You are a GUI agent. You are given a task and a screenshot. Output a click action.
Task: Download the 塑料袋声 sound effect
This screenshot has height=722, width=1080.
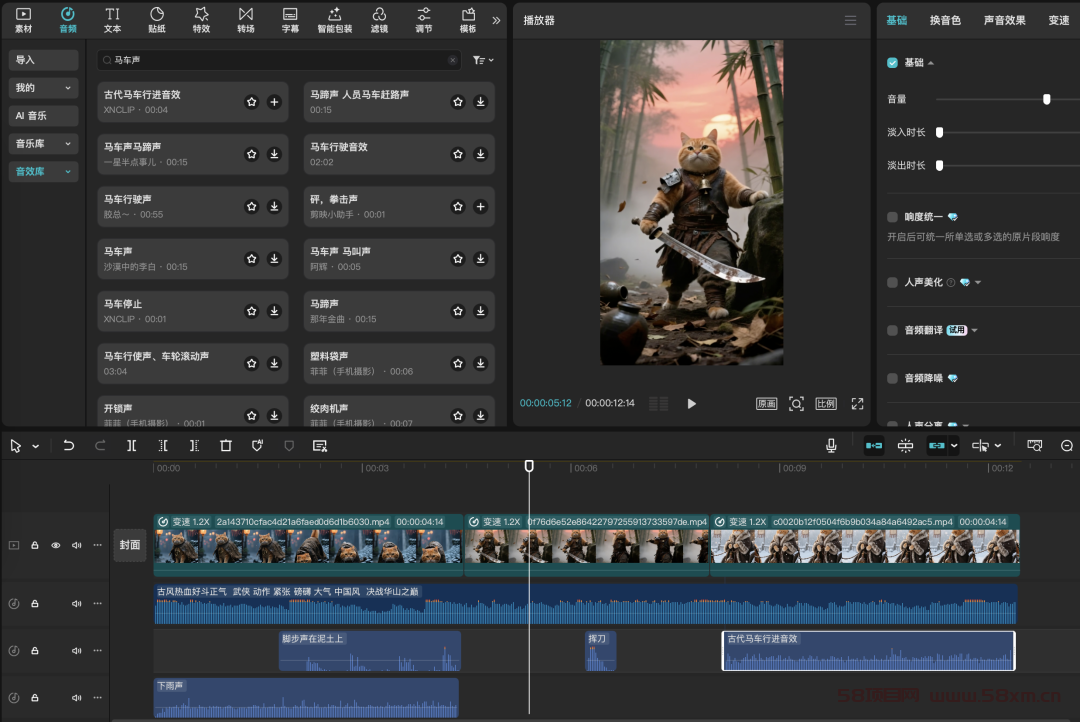click(481, 364)
